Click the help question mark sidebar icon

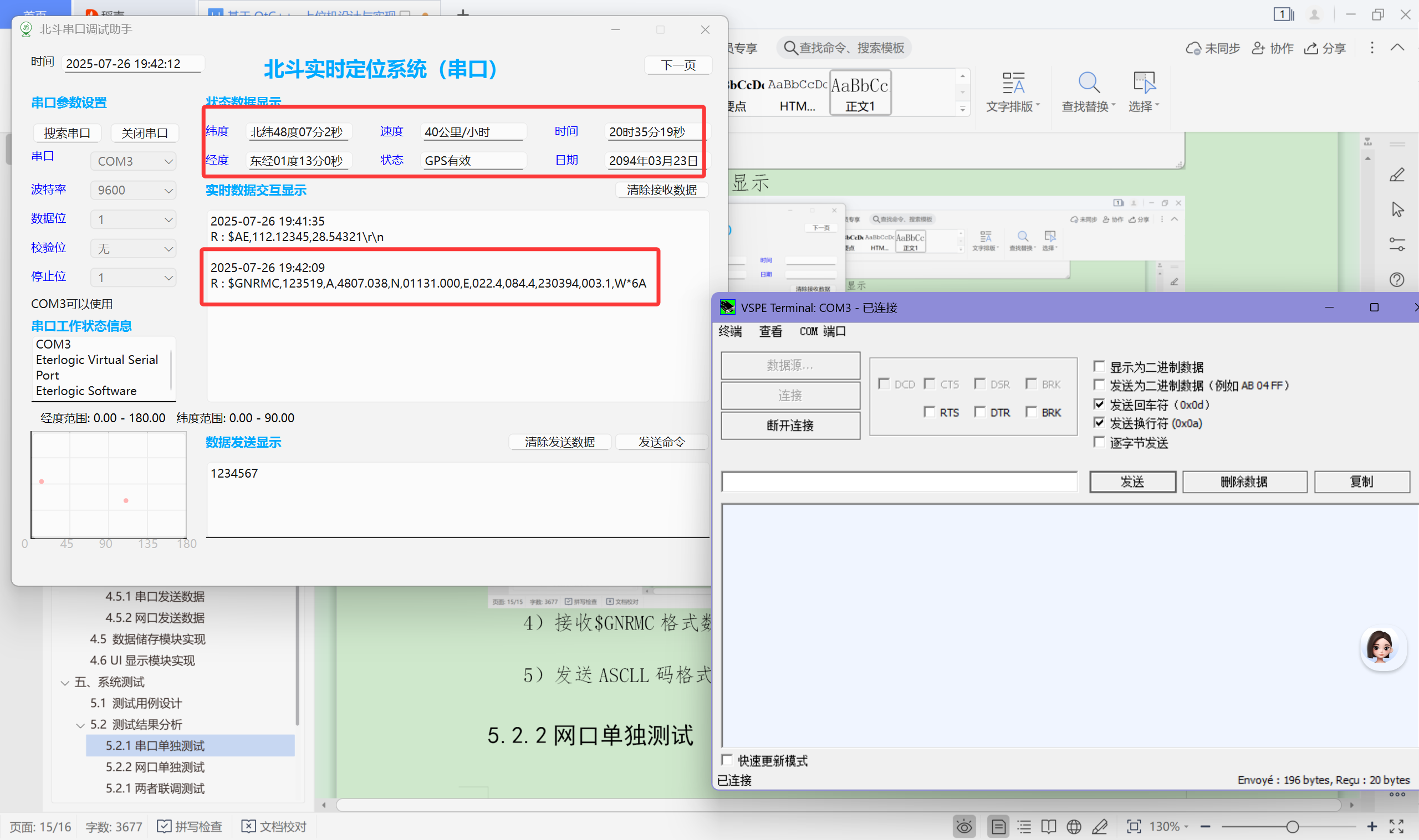tap(1396, 280)
